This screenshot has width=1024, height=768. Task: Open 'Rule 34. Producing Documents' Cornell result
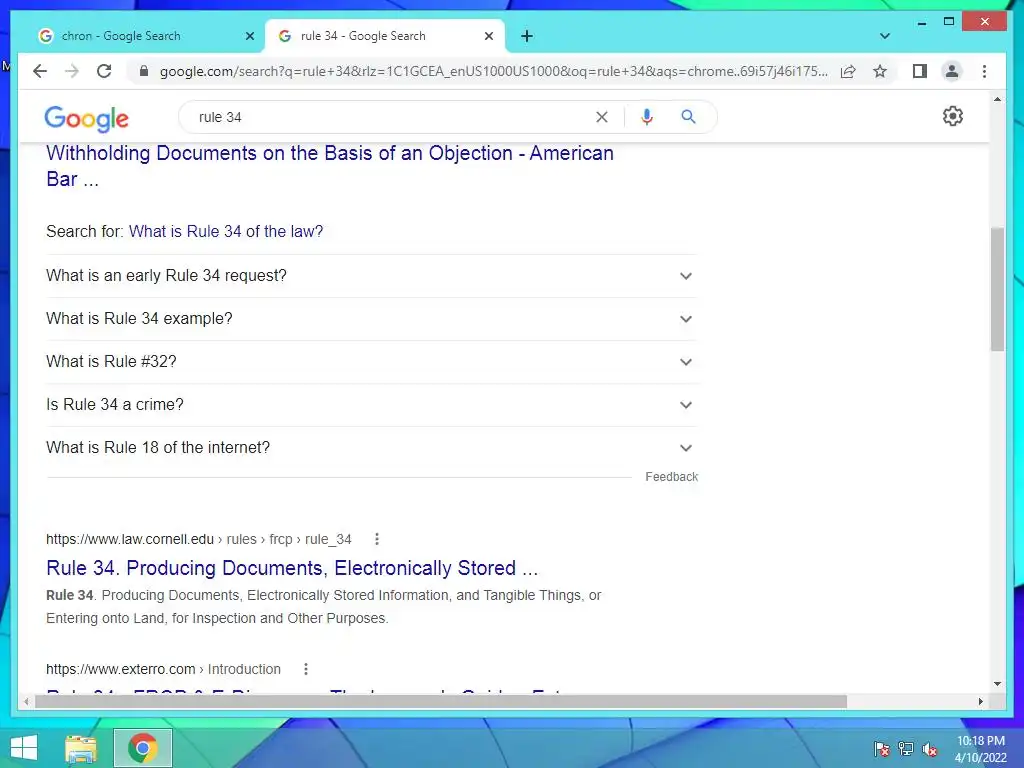(292, 568)
